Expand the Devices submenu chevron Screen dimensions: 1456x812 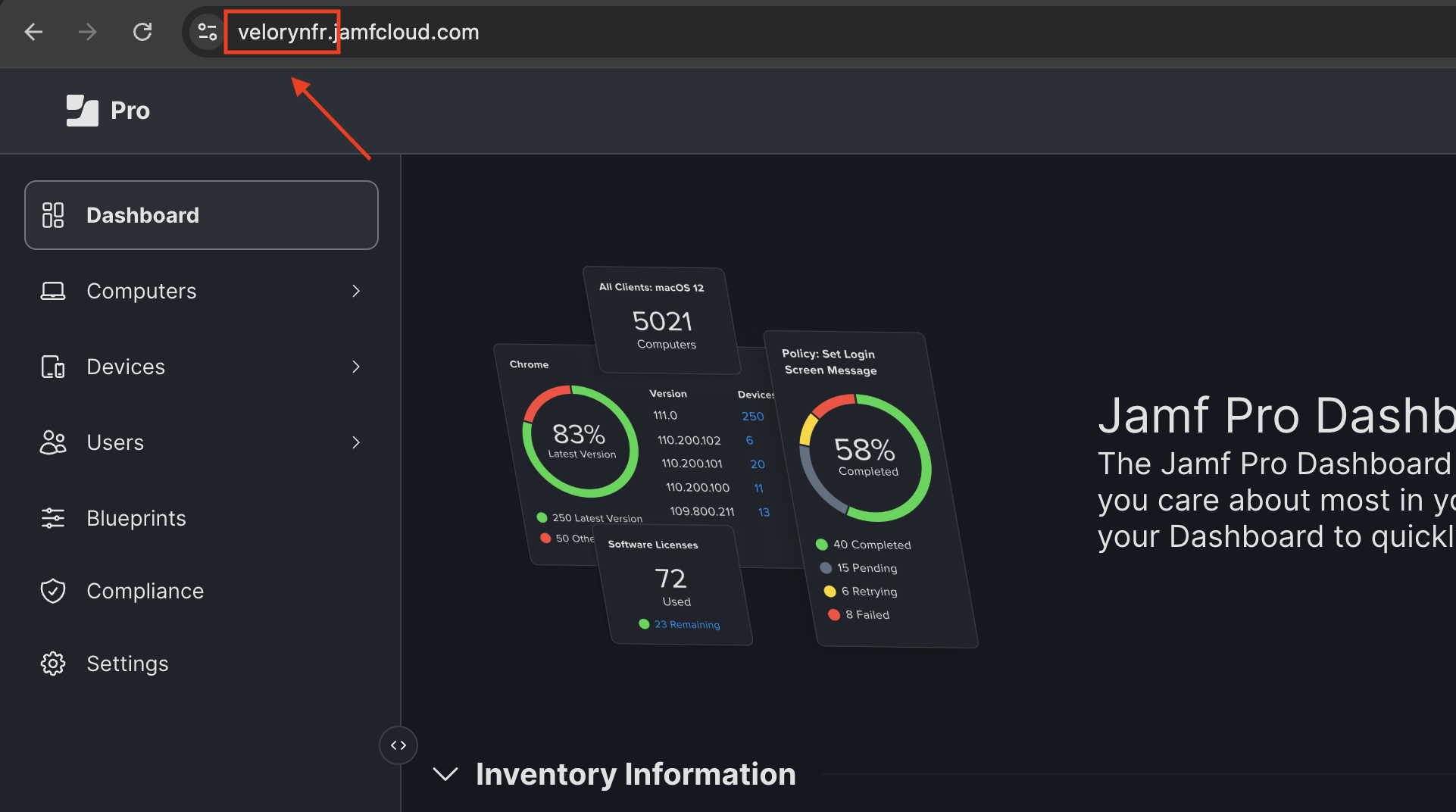pyautogui.click(x=356, y=367)
